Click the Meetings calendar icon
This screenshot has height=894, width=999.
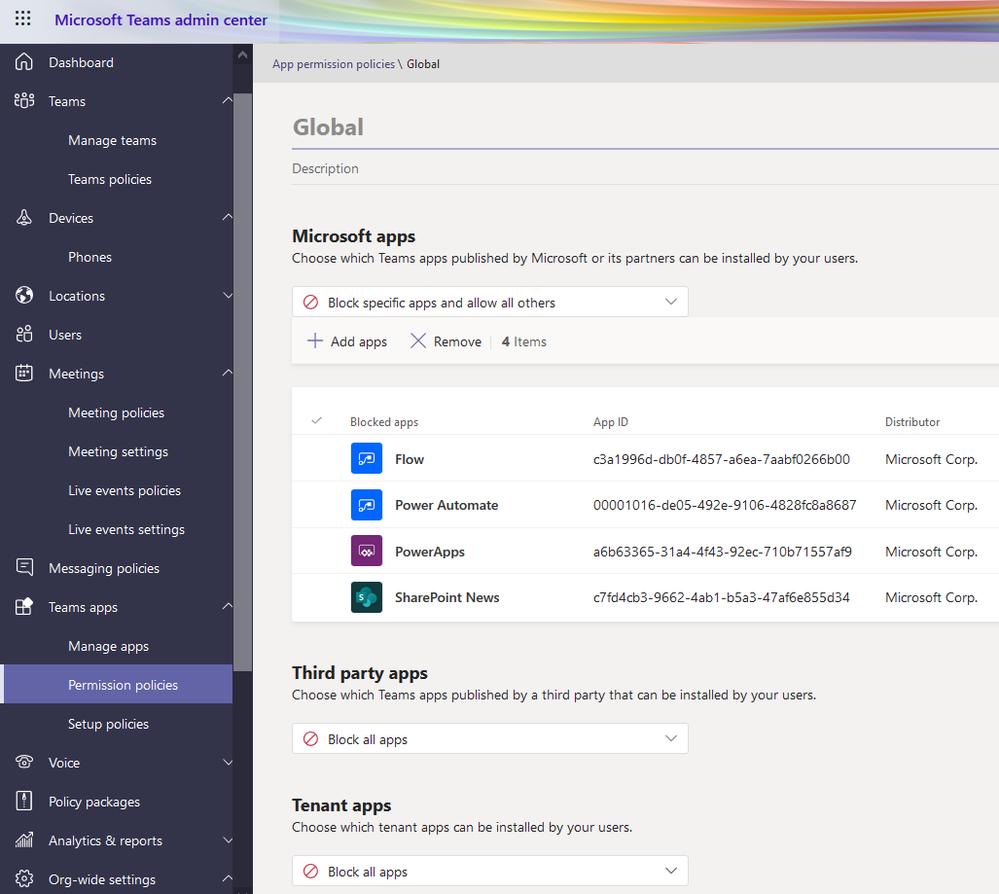(x=24, y=373)
